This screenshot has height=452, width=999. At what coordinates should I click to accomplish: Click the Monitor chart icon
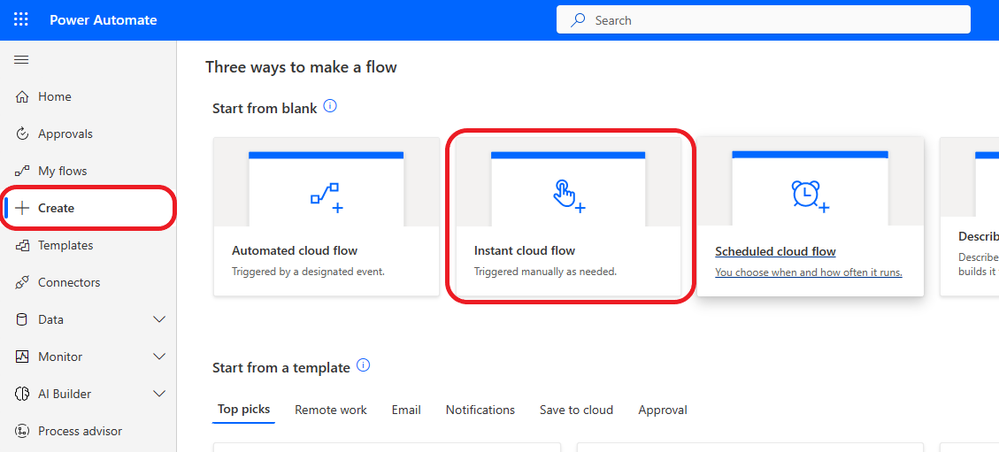tap(22, 356)
